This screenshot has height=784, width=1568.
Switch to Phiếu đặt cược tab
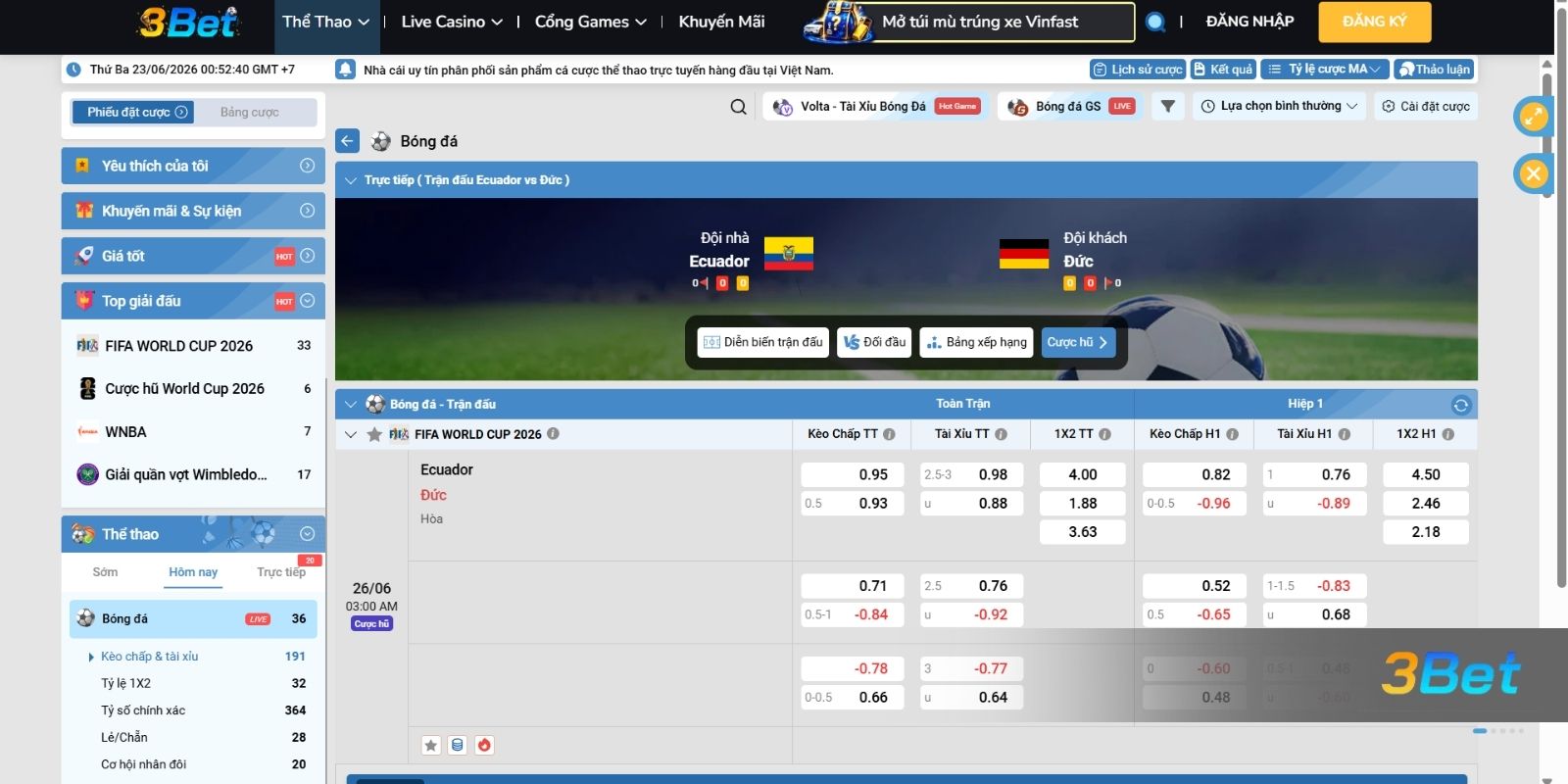tap(132, 113)
